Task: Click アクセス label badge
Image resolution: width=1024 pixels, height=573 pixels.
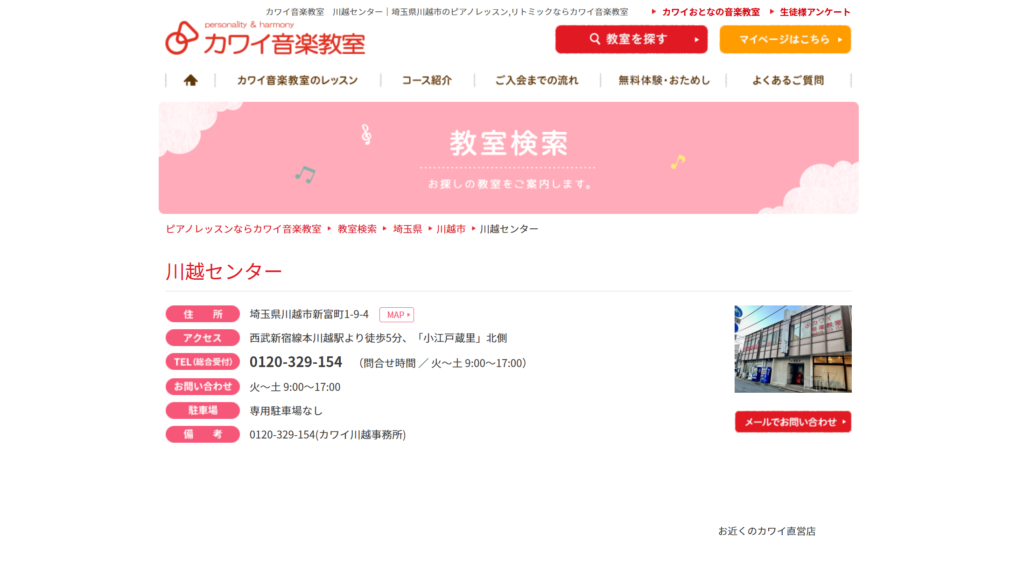Action: tap(202, 338)
